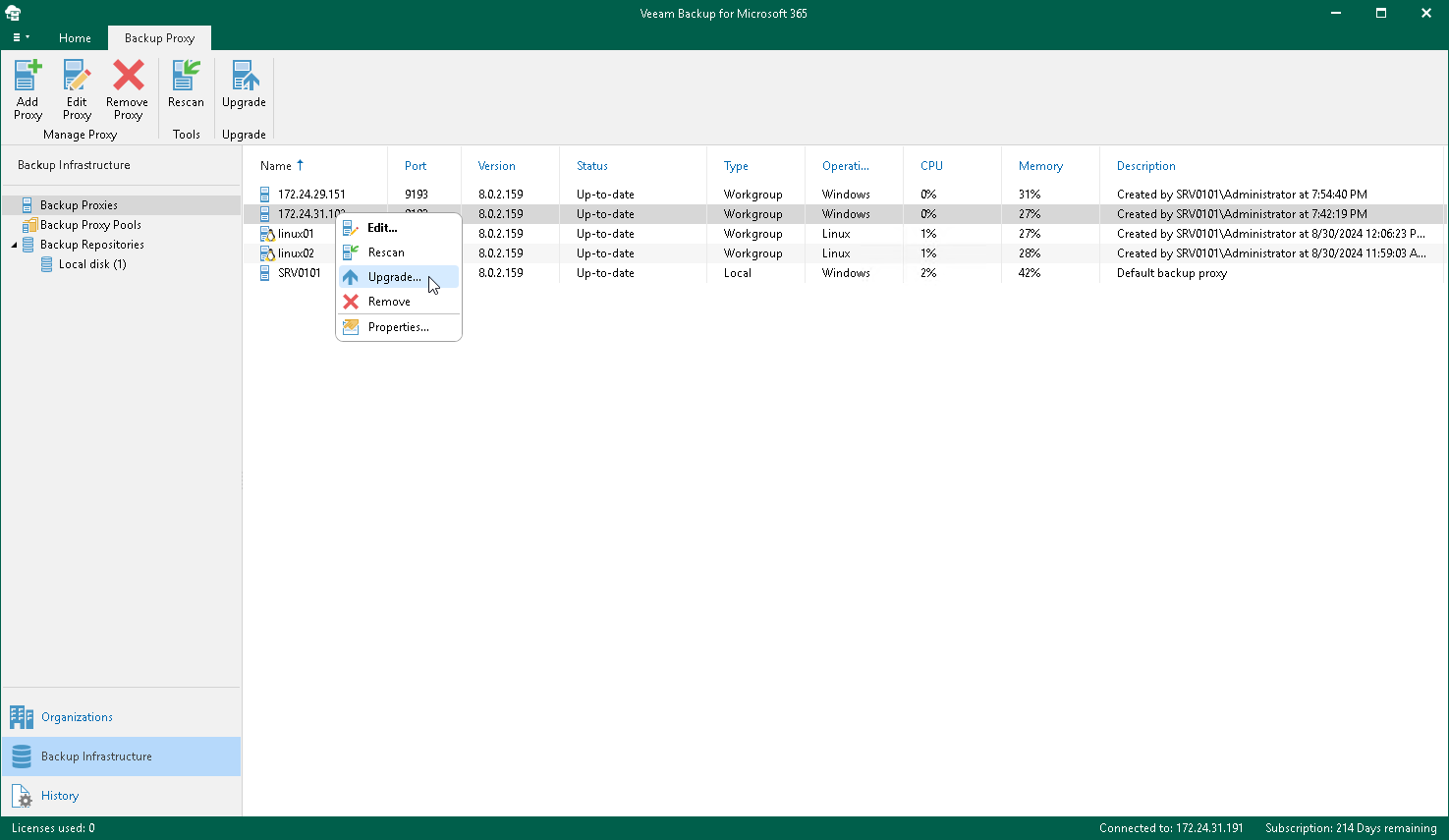Click the History navigation icon
The image size is (1449, 840).
pos(22,796)
